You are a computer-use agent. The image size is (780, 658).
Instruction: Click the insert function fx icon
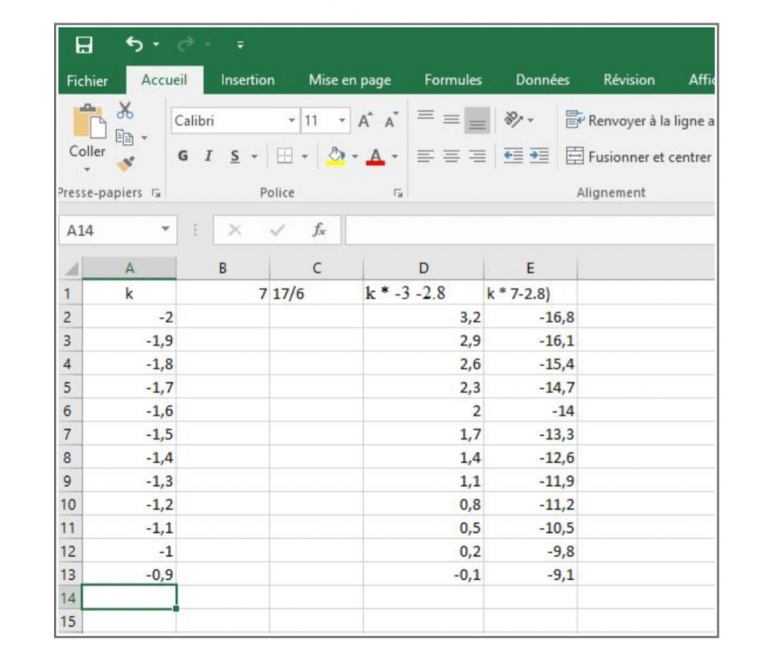coord(319,230)
